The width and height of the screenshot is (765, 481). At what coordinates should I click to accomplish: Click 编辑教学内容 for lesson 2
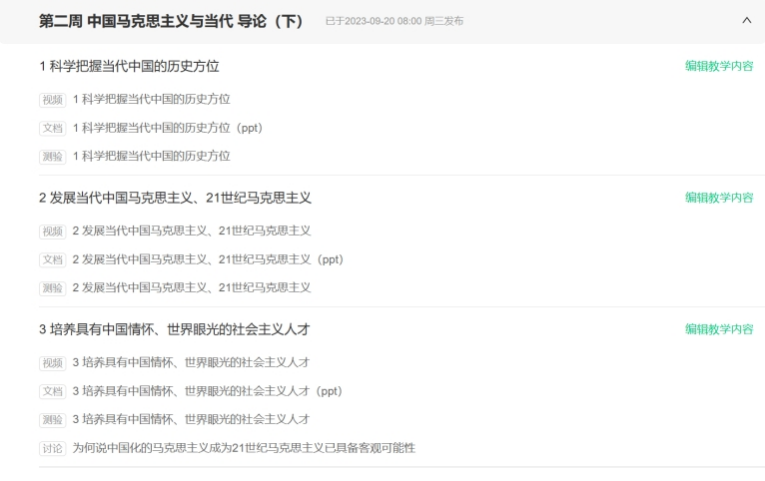(x=719, y=197)
